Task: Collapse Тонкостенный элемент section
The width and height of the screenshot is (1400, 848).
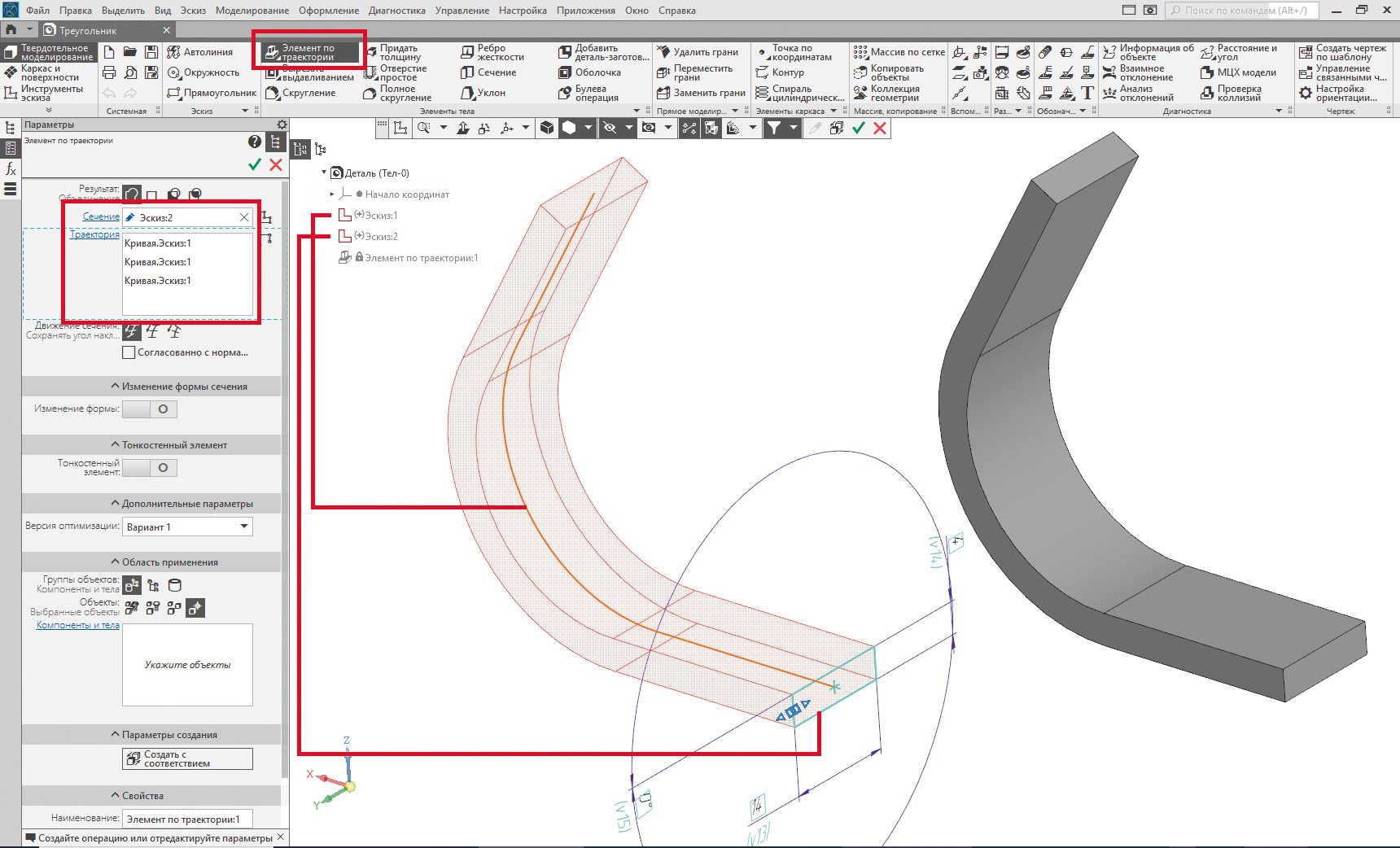Action: [151, 445]
